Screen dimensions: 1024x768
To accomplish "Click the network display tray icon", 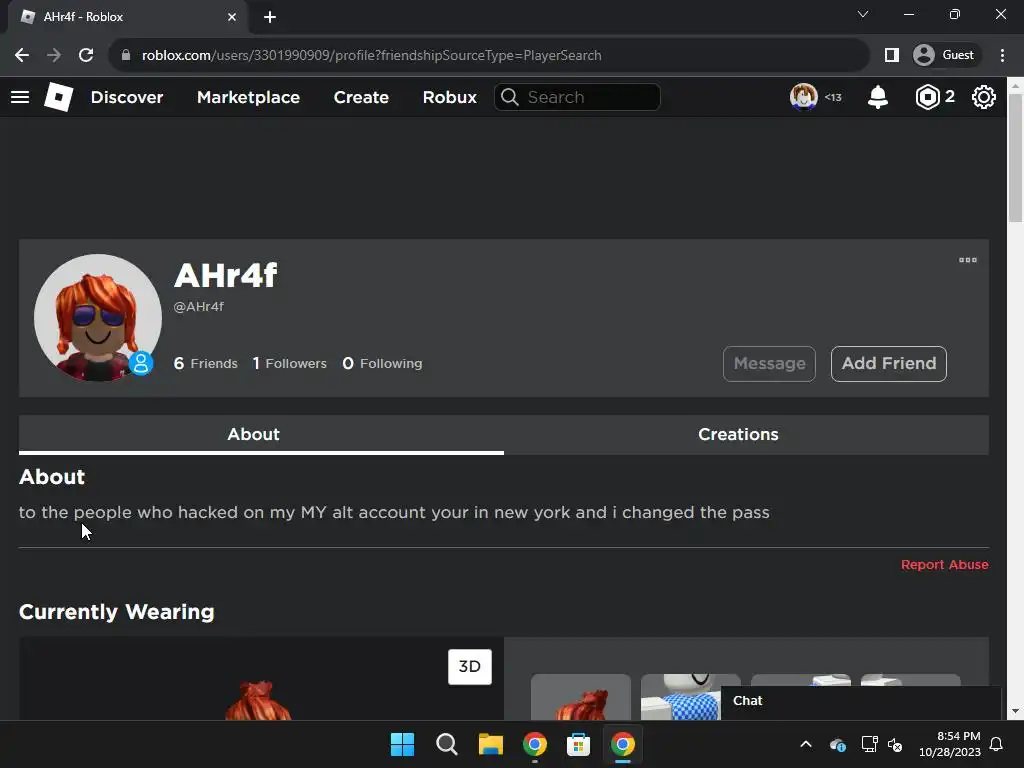I will pos(869,744).
